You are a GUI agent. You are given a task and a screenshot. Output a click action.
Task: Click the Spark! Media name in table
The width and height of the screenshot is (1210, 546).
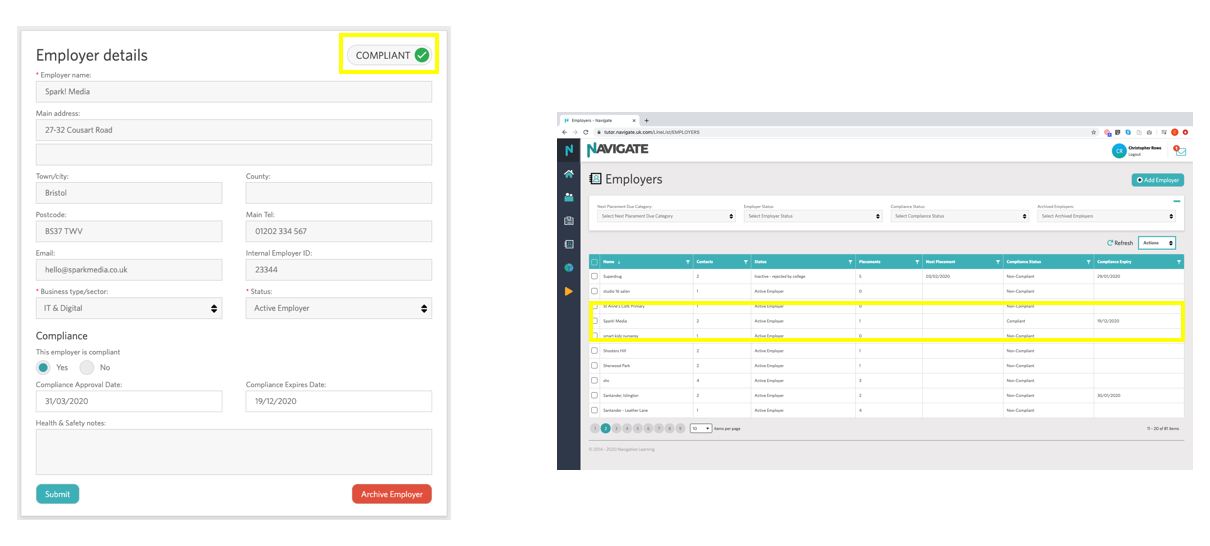point(613,321)
